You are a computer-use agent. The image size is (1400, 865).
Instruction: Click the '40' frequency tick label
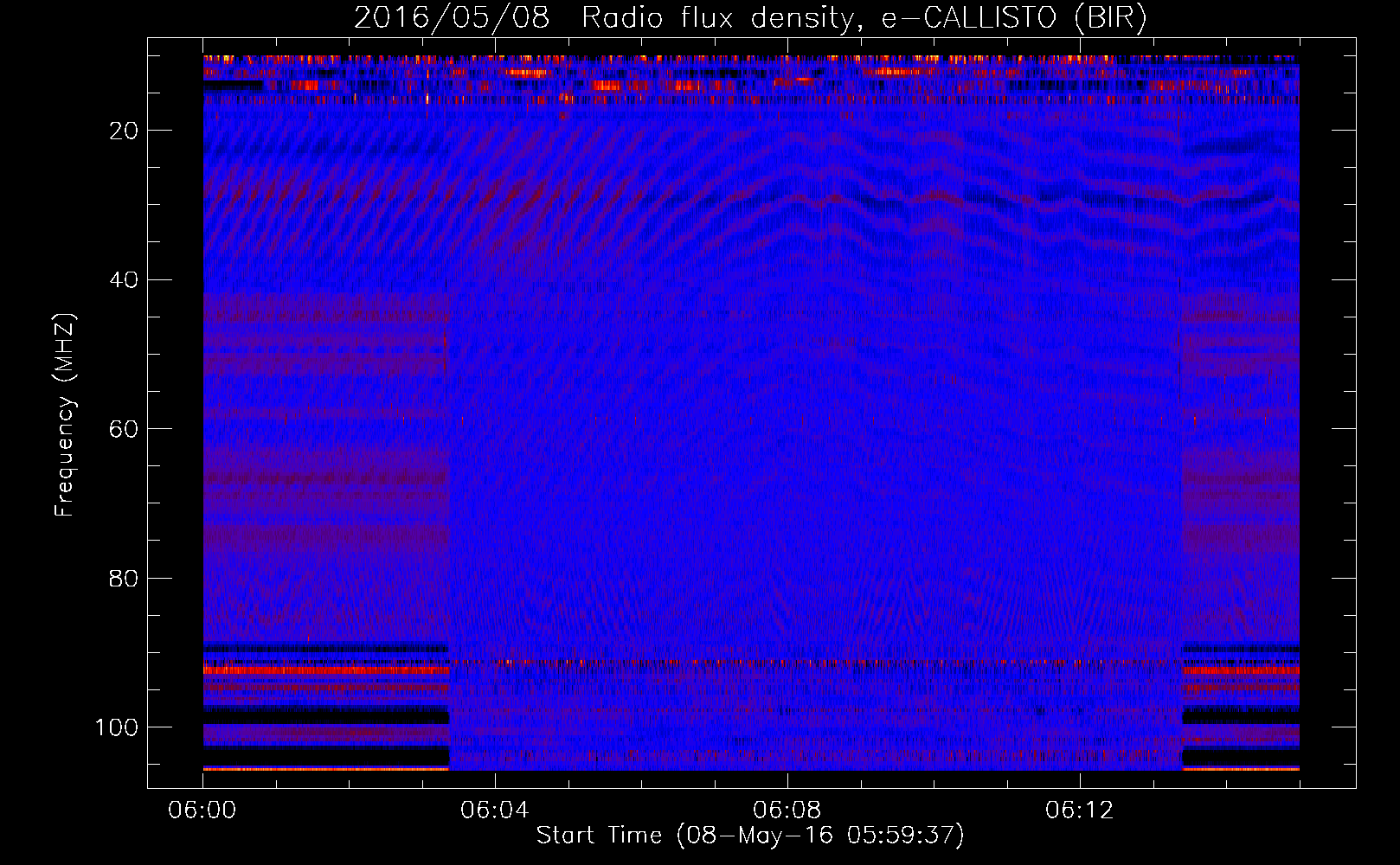[x=125, y=280]
